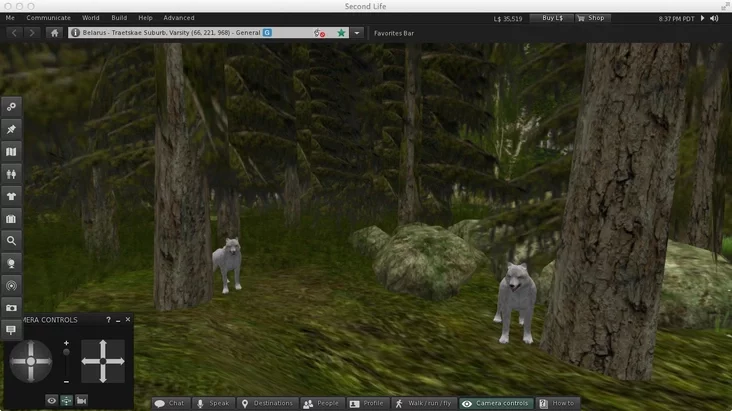This screenshot has width=732, height=411.
Task: Add current location as landmark with star
Action: point(341,33)
